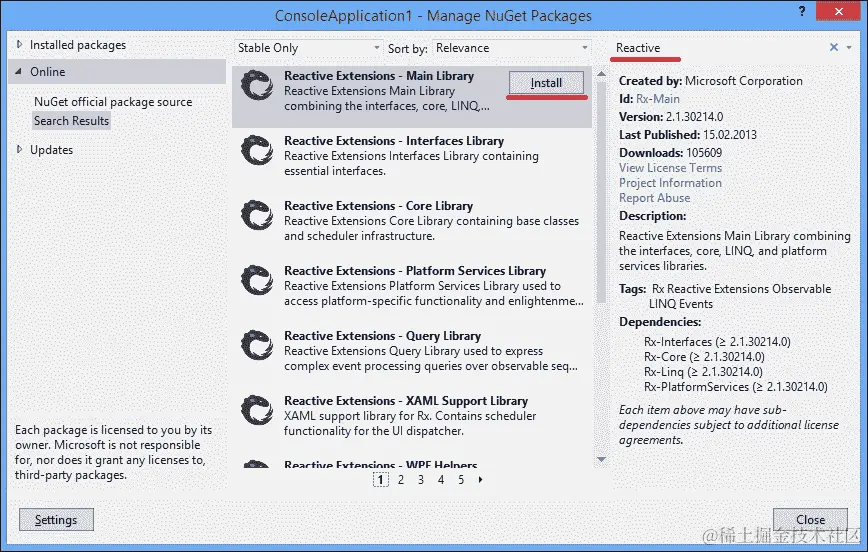The width and height of the screenshot is (868, 552).
Task: Click the Rx-Core dependency entry
Action: 704,357
